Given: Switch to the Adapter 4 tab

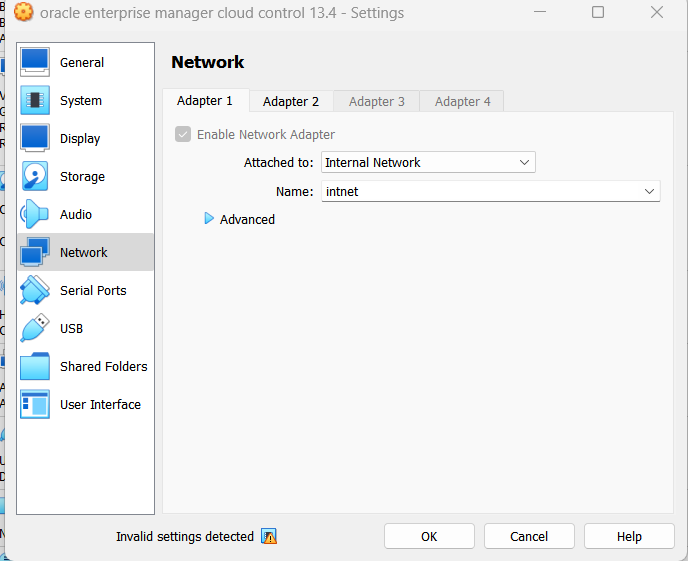Looking at the screenshot, I should tap(462, 102).
